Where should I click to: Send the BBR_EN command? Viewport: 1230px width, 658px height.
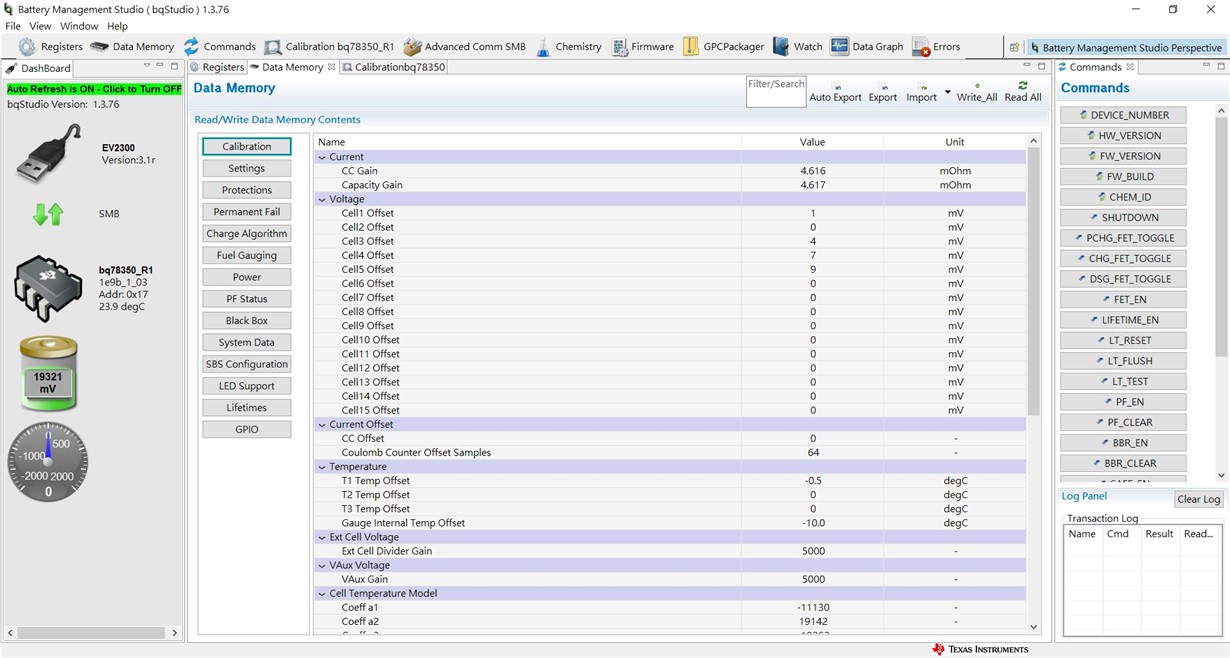pos(1123,442)
